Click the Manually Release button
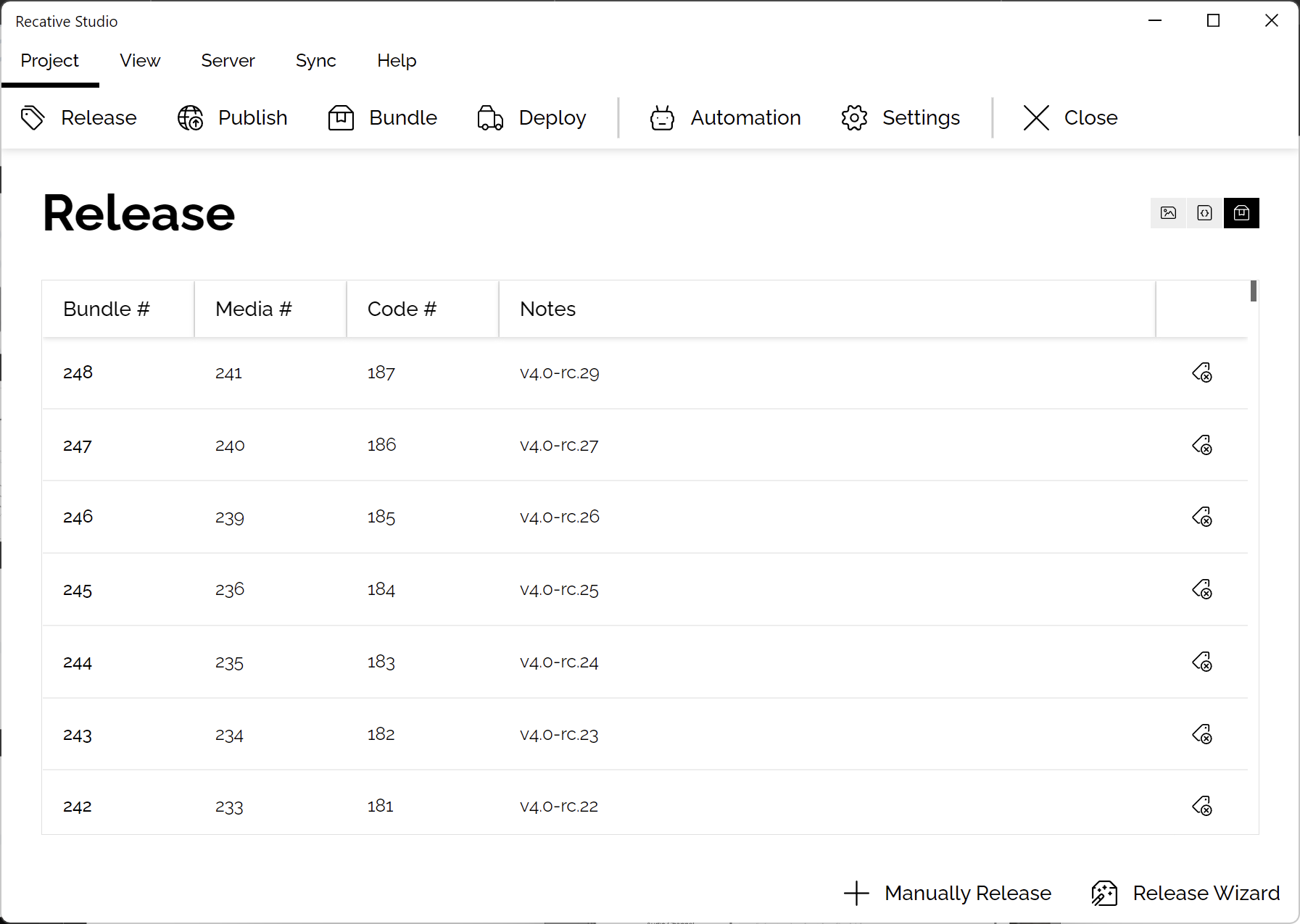The image size is (1300, 924). (x=948, y=893)
